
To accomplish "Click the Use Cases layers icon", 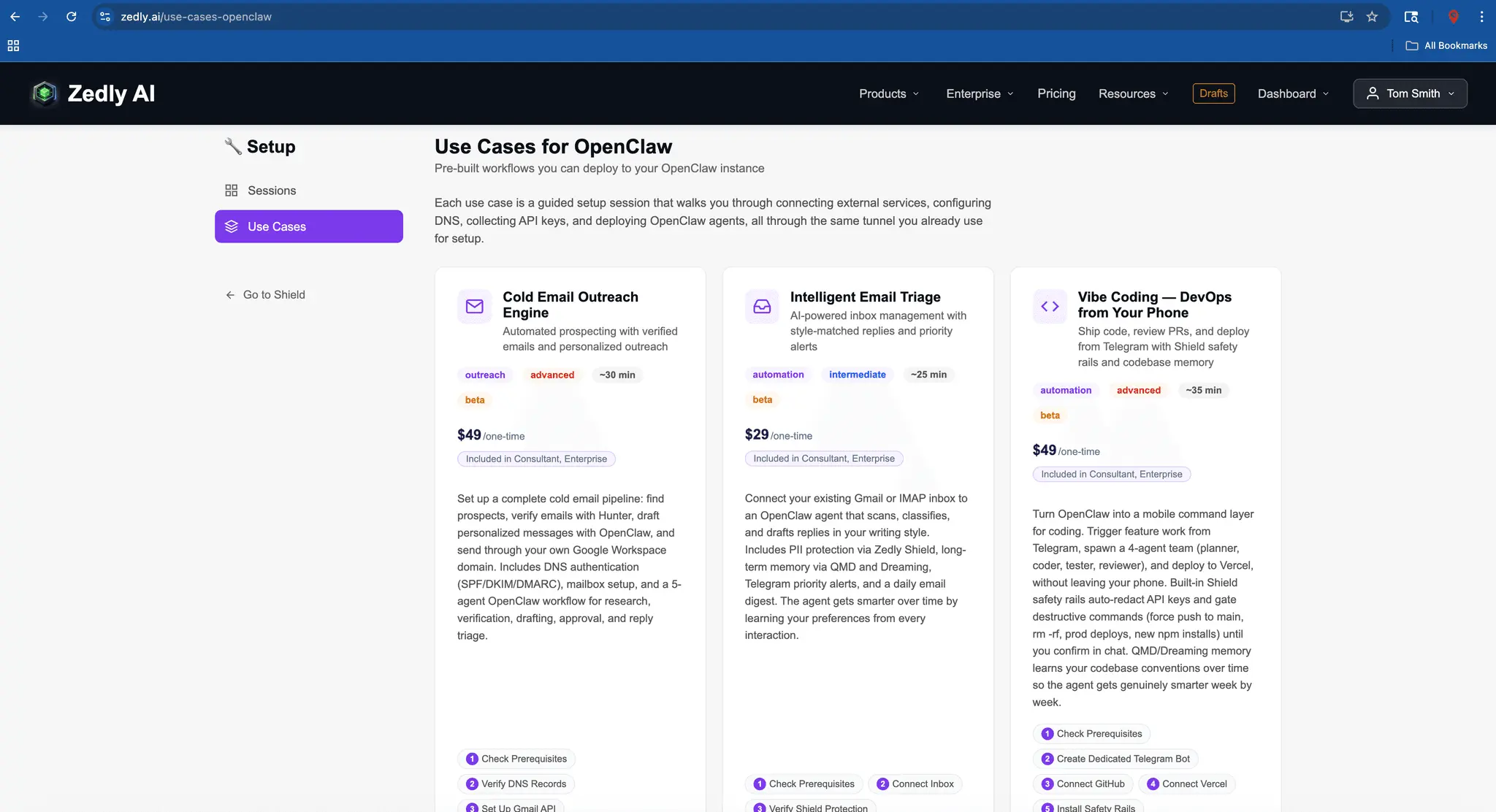I will 232,226.
